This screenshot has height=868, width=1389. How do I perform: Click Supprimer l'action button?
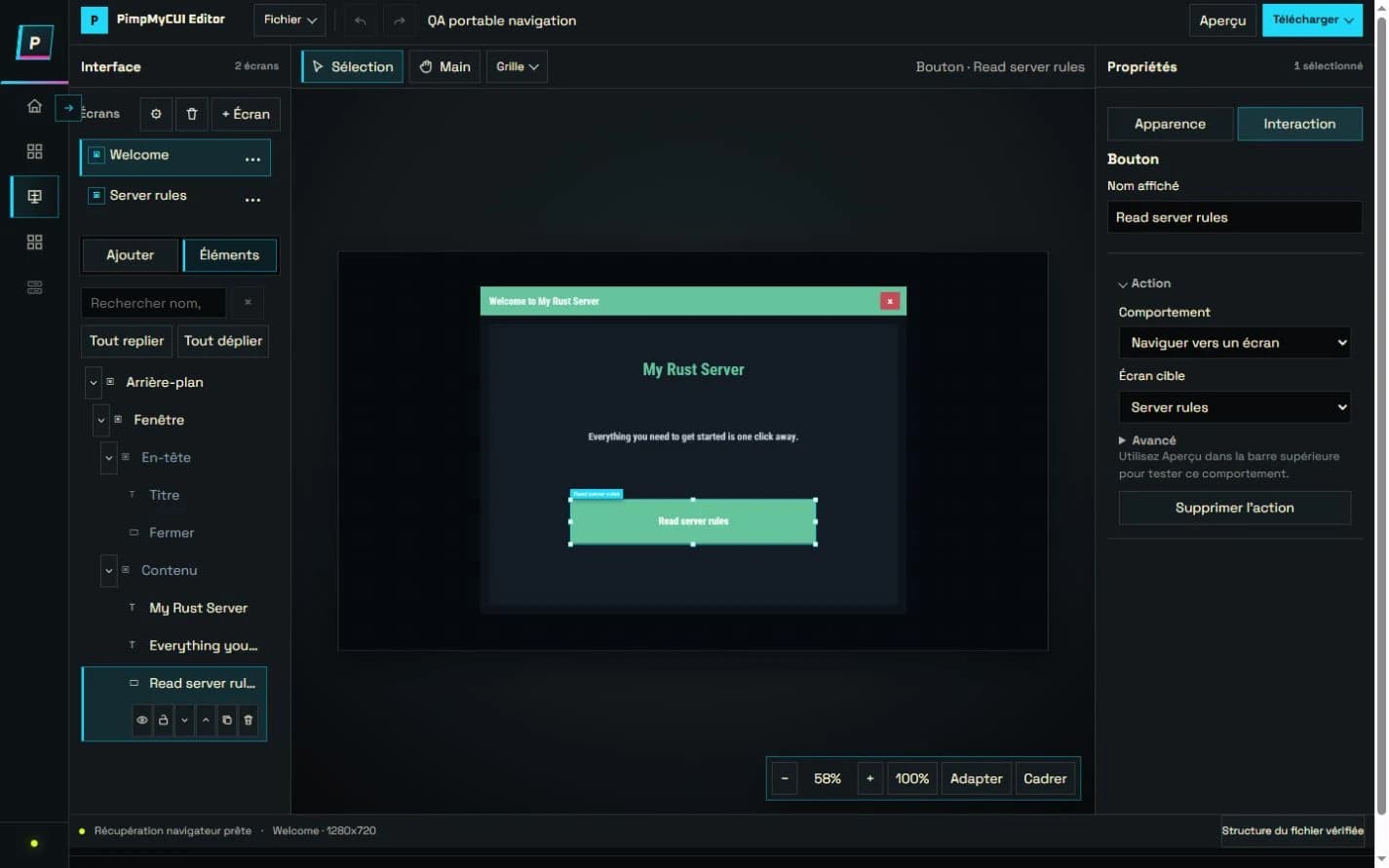point(1235,508)
